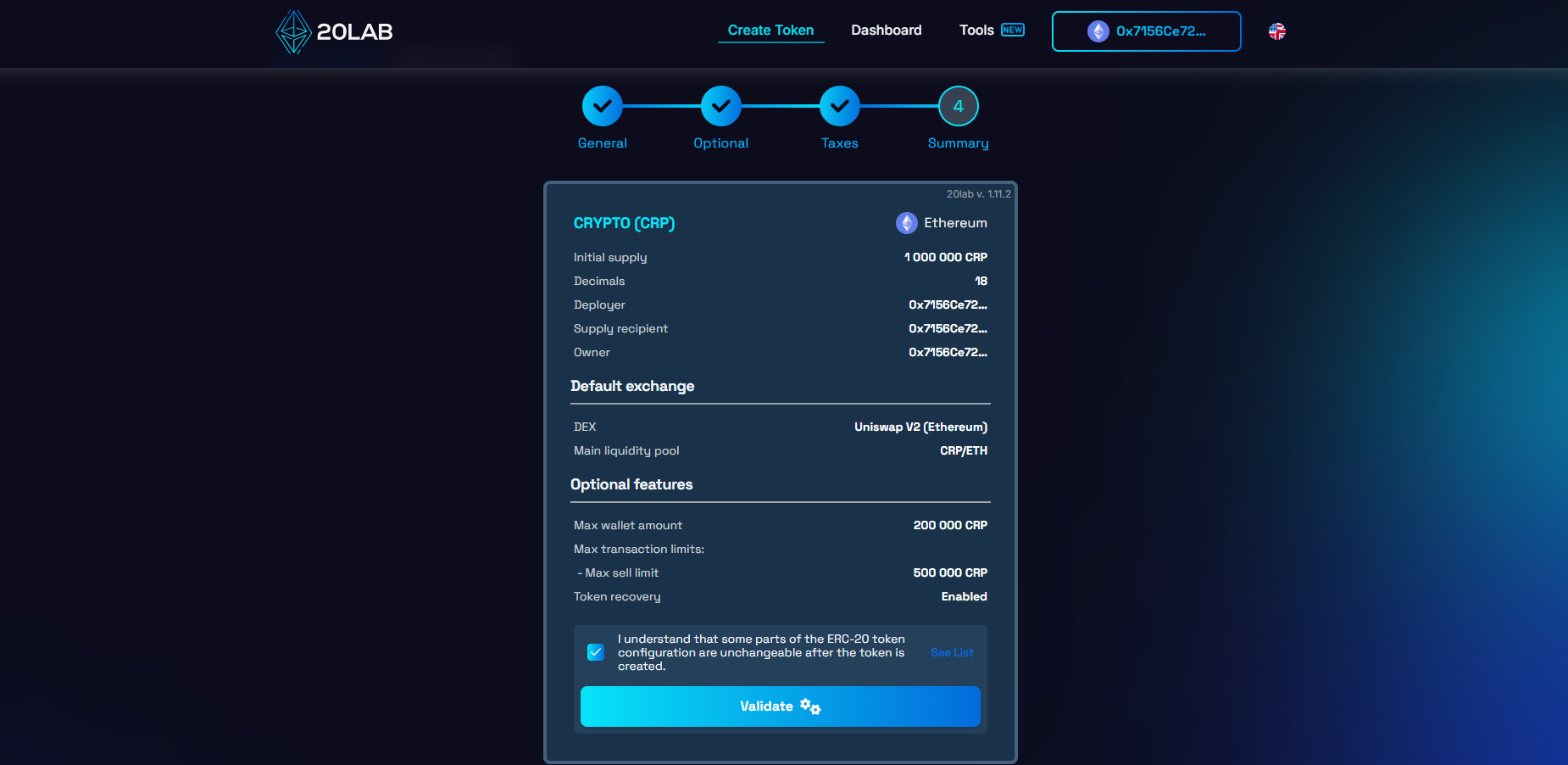Click the Deployer address 0x7156Ce72...
1568x765 pixels.
[x=948, y=304]
